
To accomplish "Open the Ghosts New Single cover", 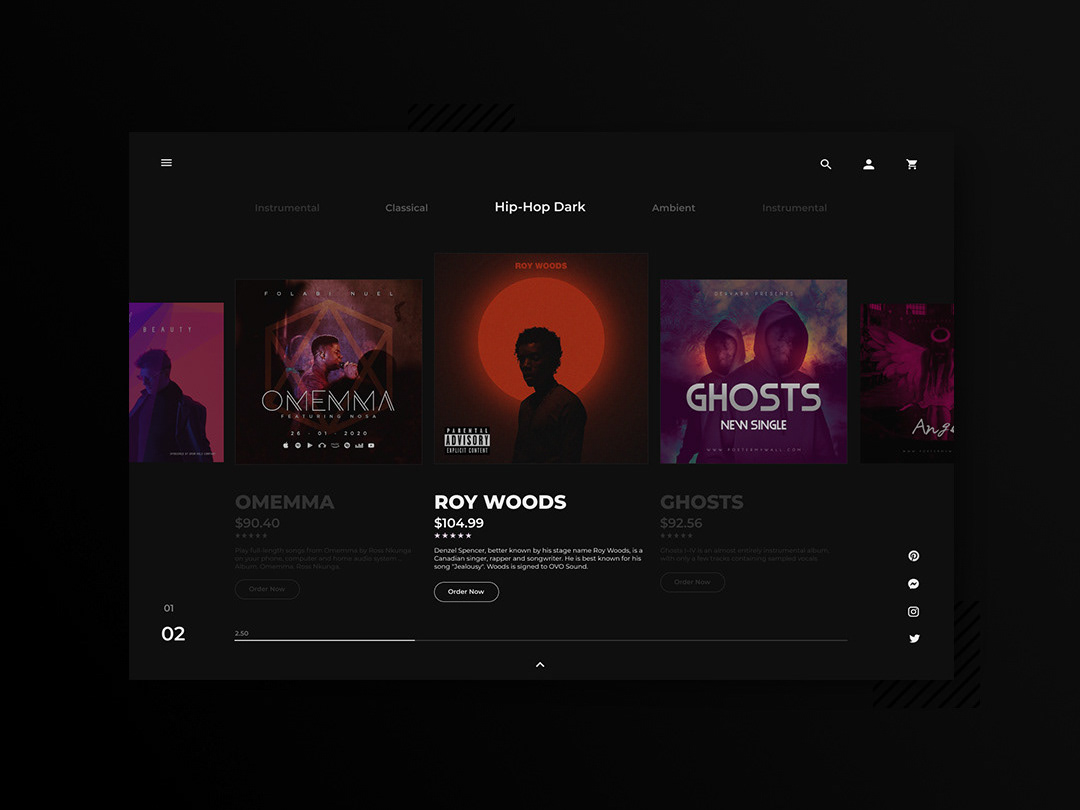I will (754, 371).
